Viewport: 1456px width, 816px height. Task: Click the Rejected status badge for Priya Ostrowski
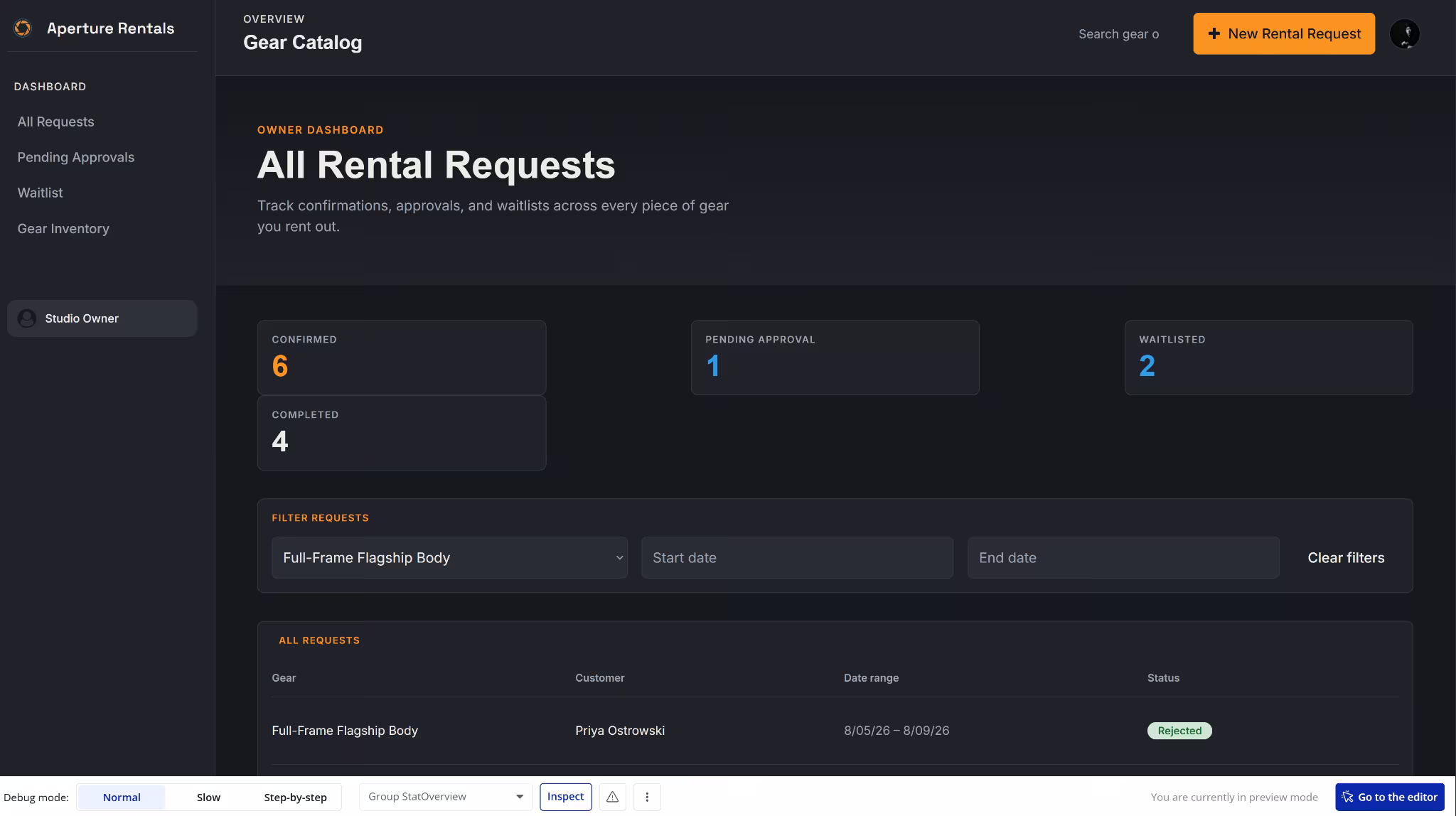tap(1179, 731)
